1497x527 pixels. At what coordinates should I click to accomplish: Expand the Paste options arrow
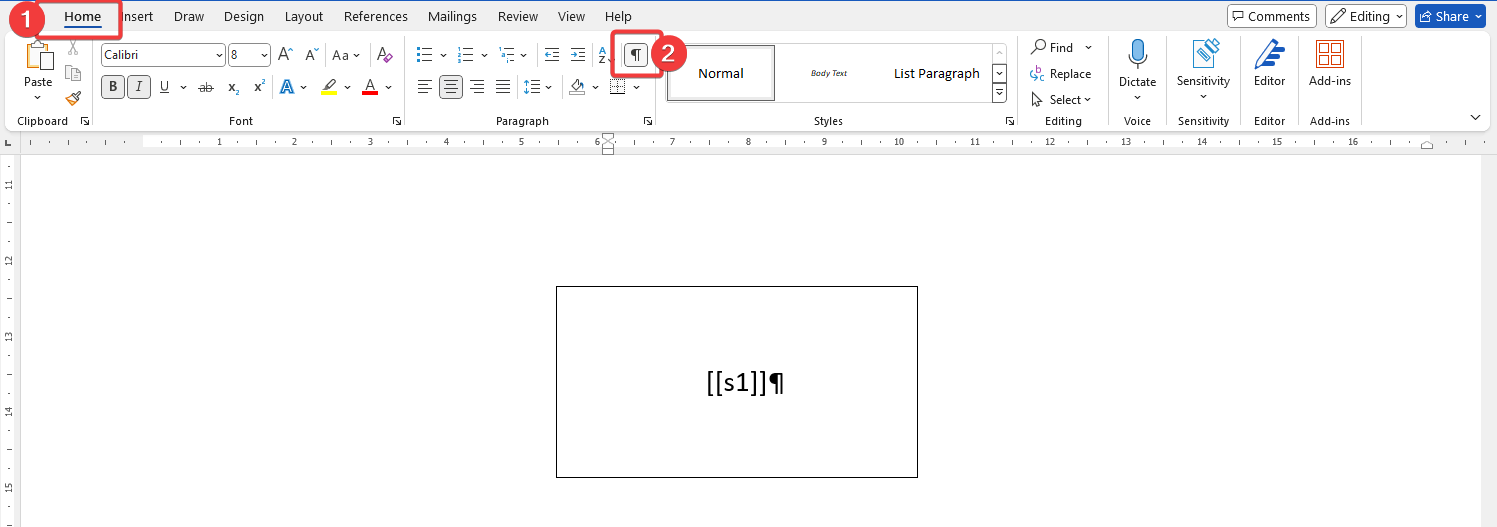coord(38,98)
